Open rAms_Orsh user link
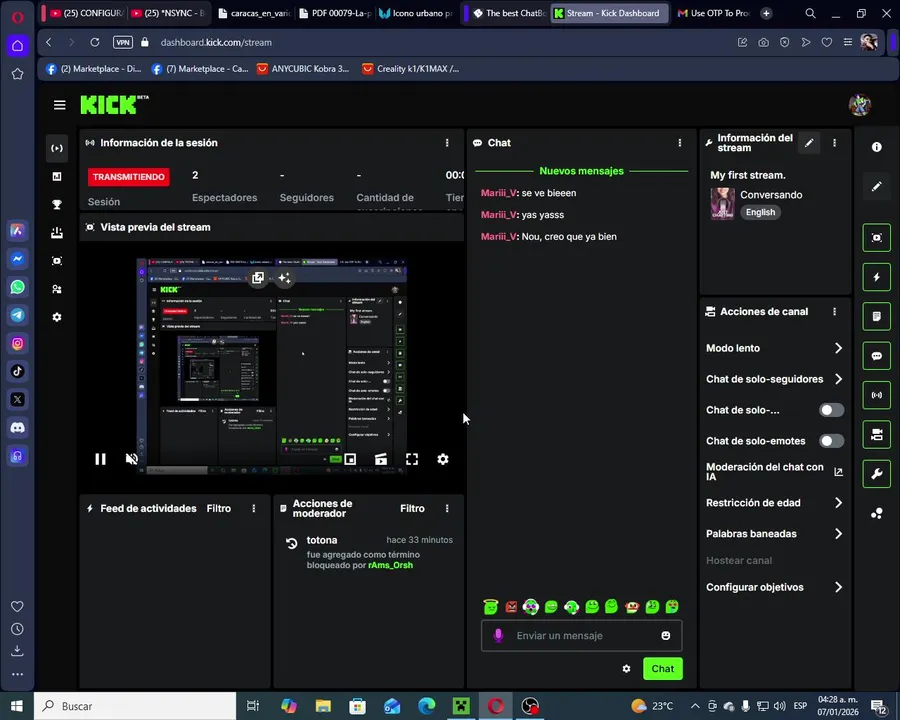This screenshot has height=720, width=900. coord(390,566)
